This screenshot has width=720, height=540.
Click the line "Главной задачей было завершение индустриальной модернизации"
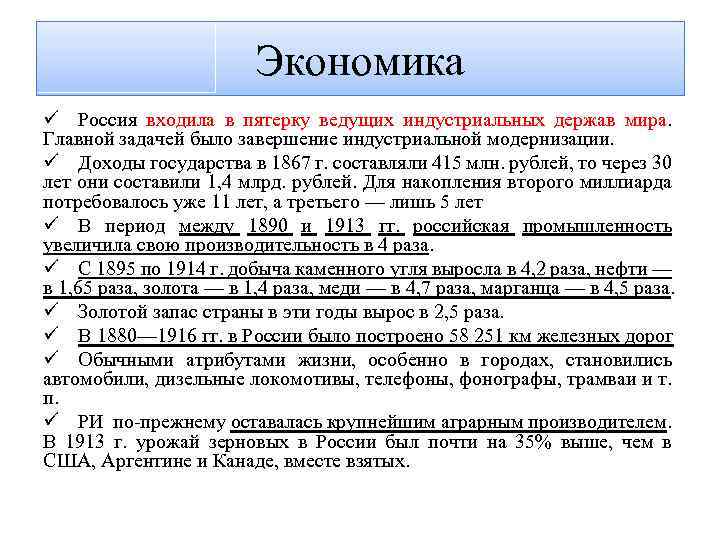coord(328,140)
